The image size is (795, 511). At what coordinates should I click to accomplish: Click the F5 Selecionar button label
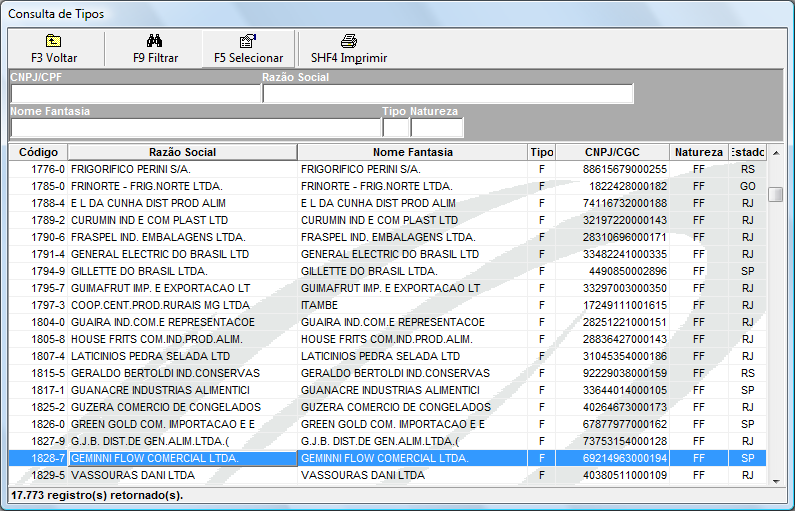(248, 58)
